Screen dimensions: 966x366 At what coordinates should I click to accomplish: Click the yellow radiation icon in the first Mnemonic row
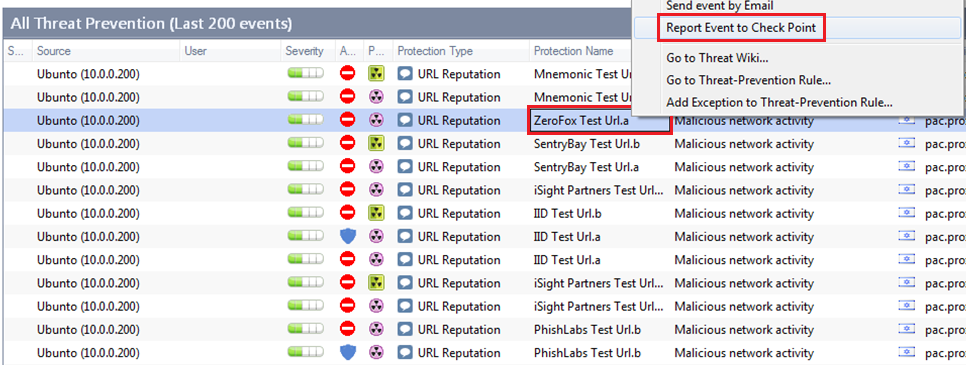click(376, 74)
